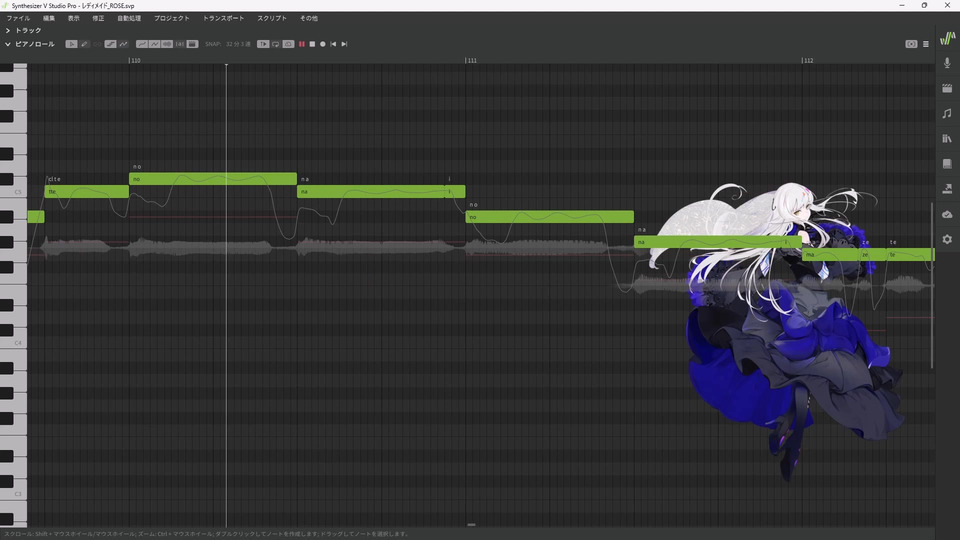Open the export panel icon
Viewport: 960px width, 540px height.
point(947,189)
